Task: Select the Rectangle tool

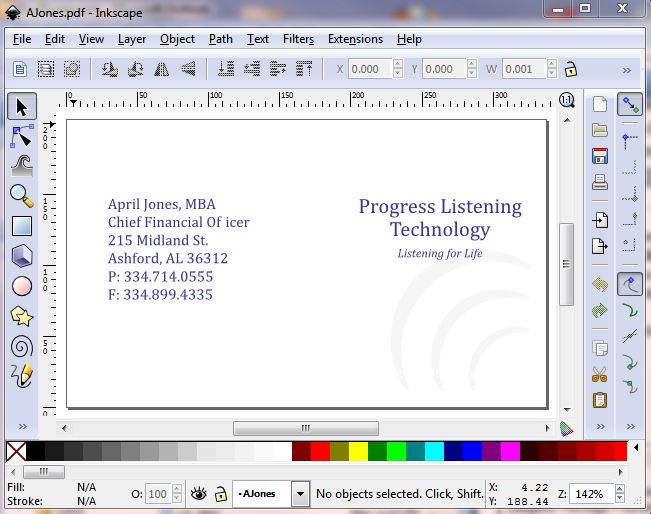Action: coord(22,226)
